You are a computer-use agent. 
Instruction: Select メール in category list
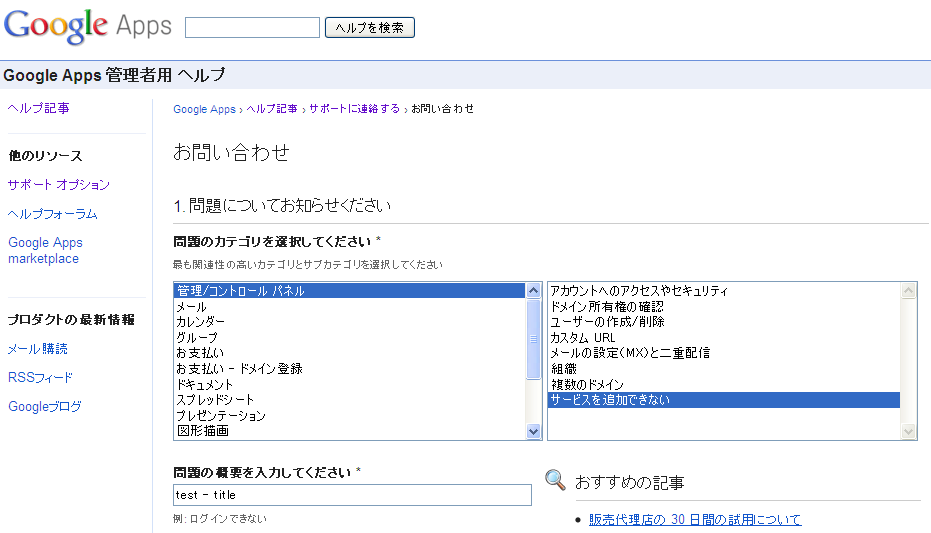click(350, 307)
